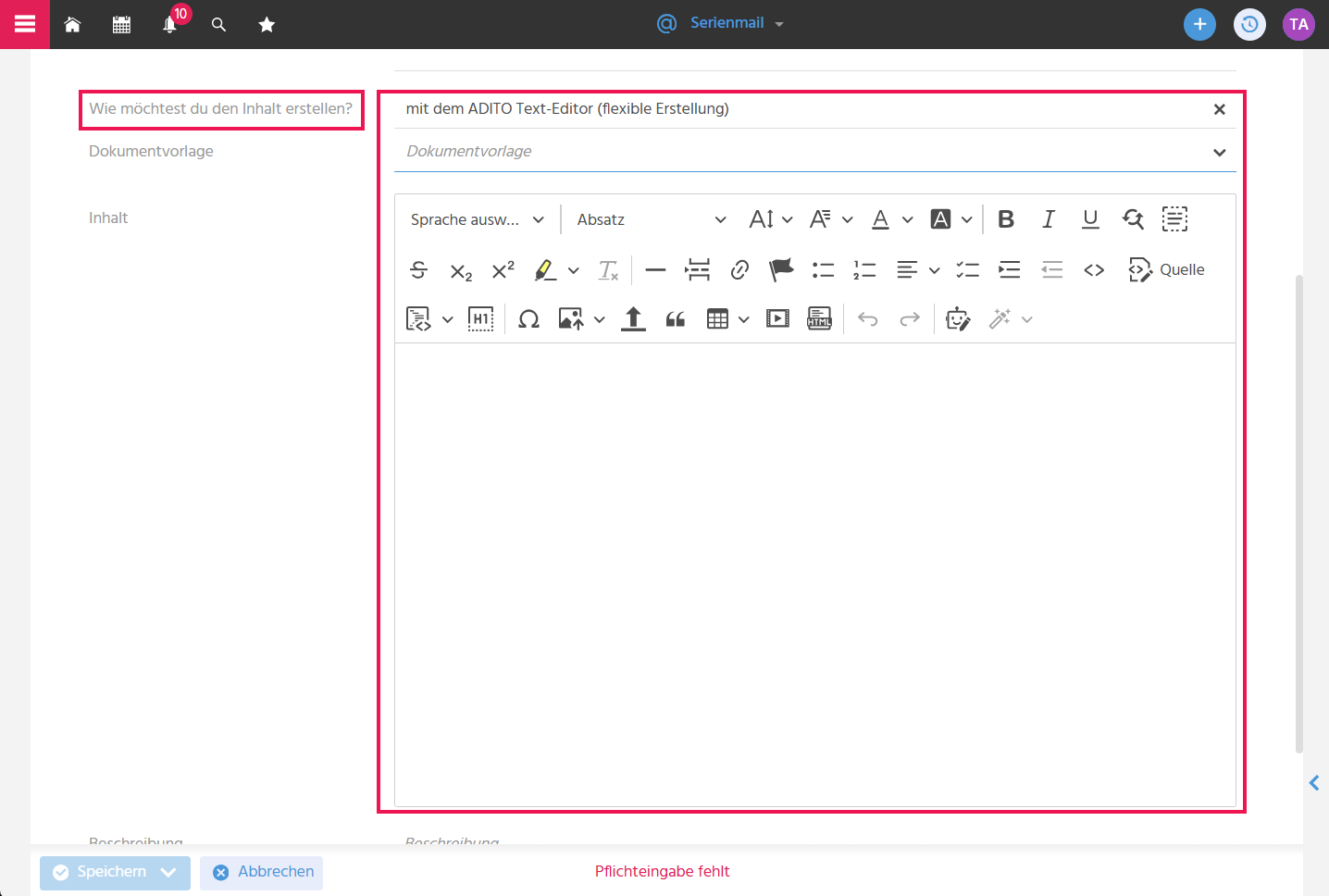Apply the yellow highlight marker
The width and height of the screenshot is (1329, 896).
[545, 269]
